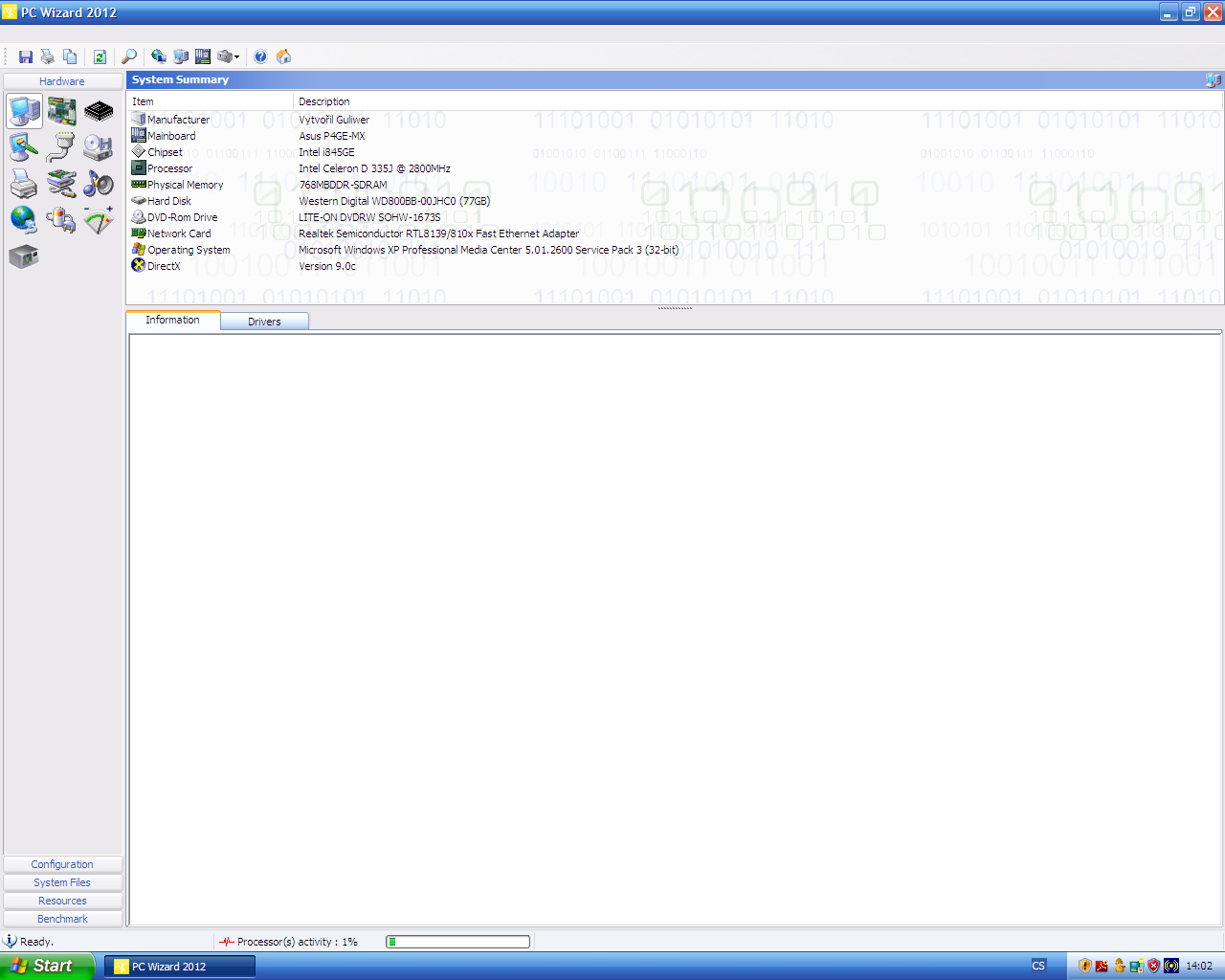Click the orange security shield tray icon
This screenshot has height=980, width=1225.
click(1084, 966)
